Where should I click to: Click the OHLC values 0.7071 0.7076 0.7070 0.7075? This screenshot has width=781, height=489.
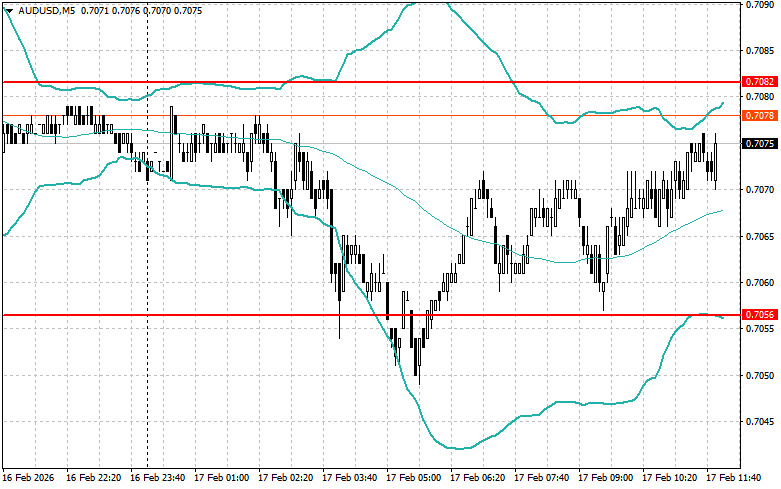click(x=141, y=10)
